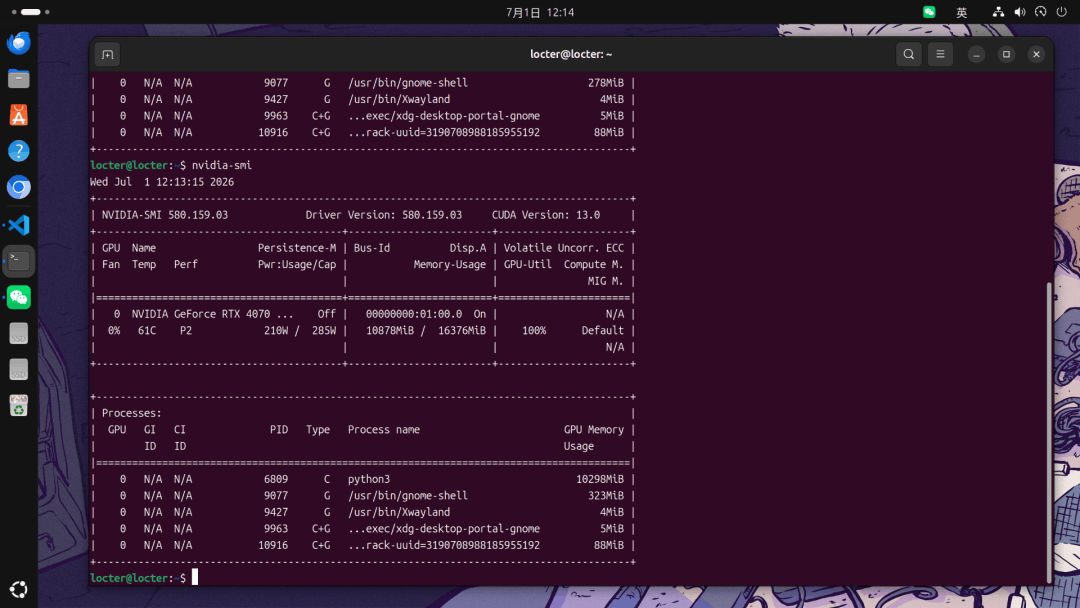Open the terminal search tool

[908, 54]
